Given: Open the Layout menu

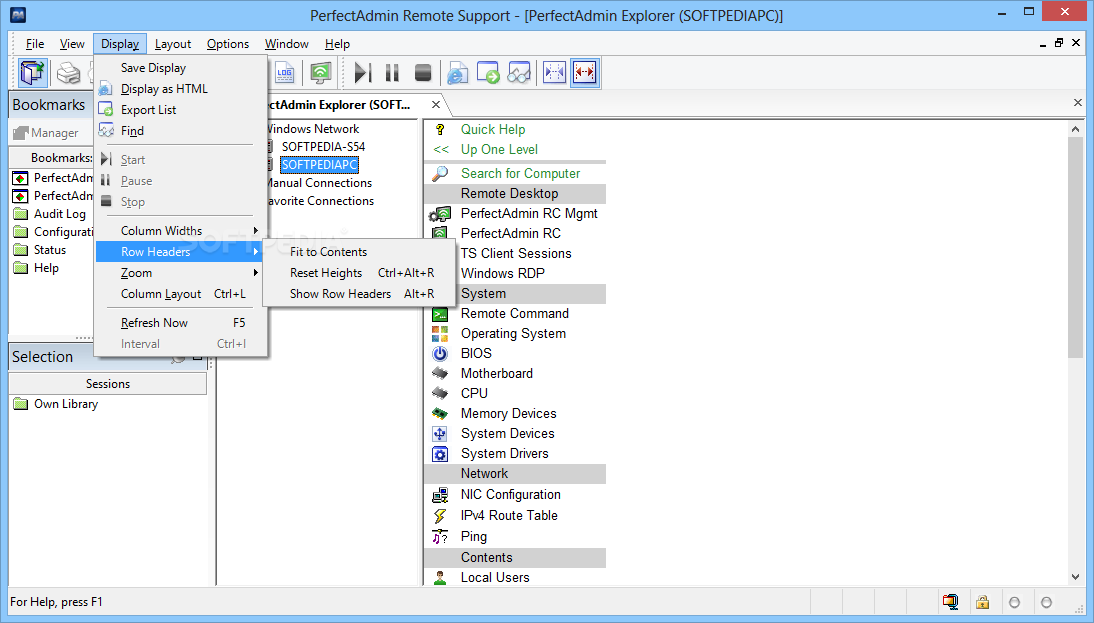Looking at the screenshot, I should (173, 44).
